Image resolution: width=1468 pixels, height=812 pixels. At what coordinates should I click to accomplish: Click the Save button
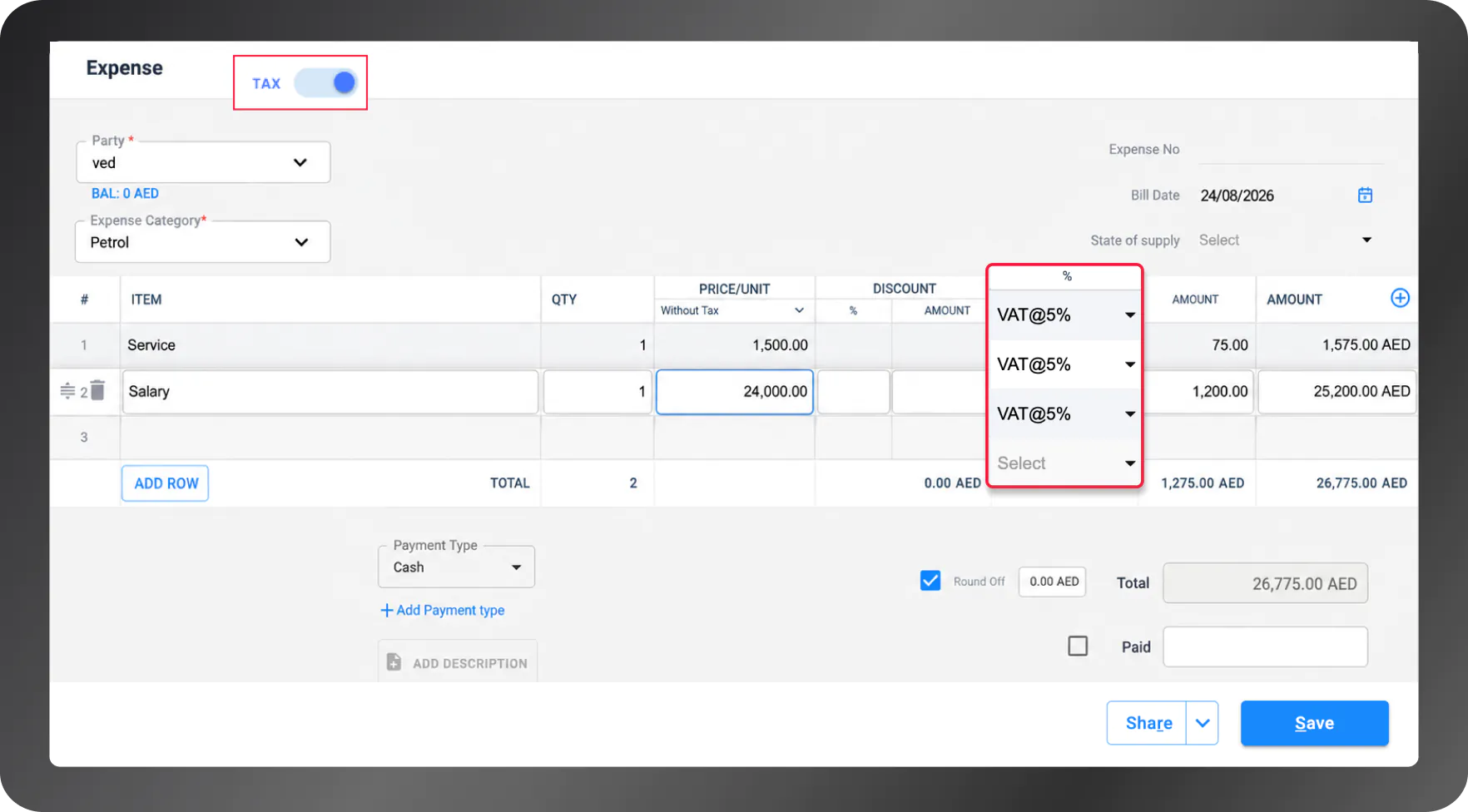[x=1315, y=723]
